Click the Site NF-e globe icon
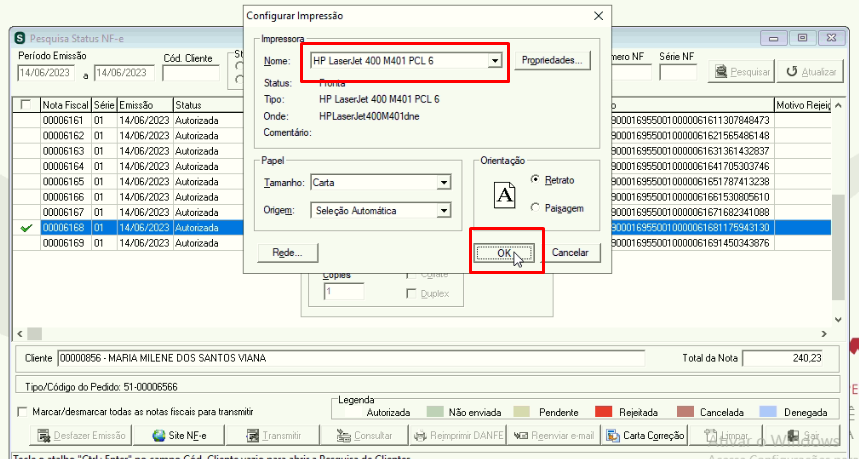 (159, 435)
